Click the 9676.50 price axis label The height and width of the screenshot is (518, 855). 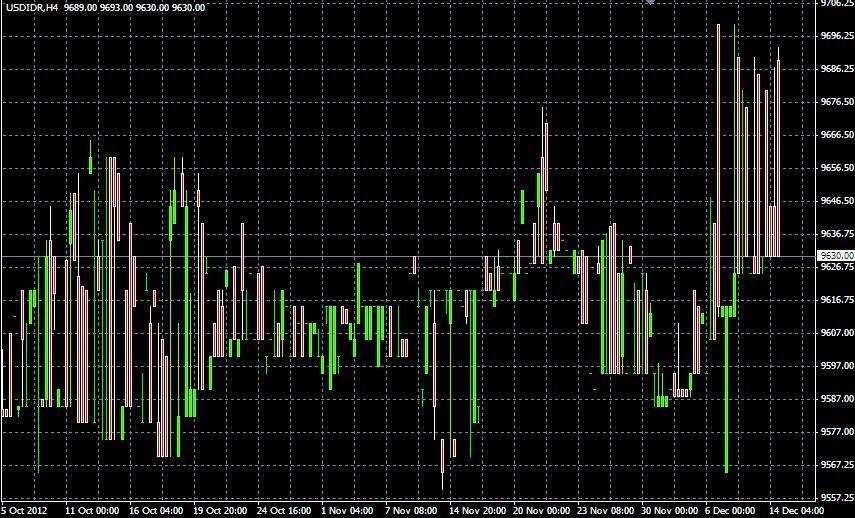pos(837,101)
